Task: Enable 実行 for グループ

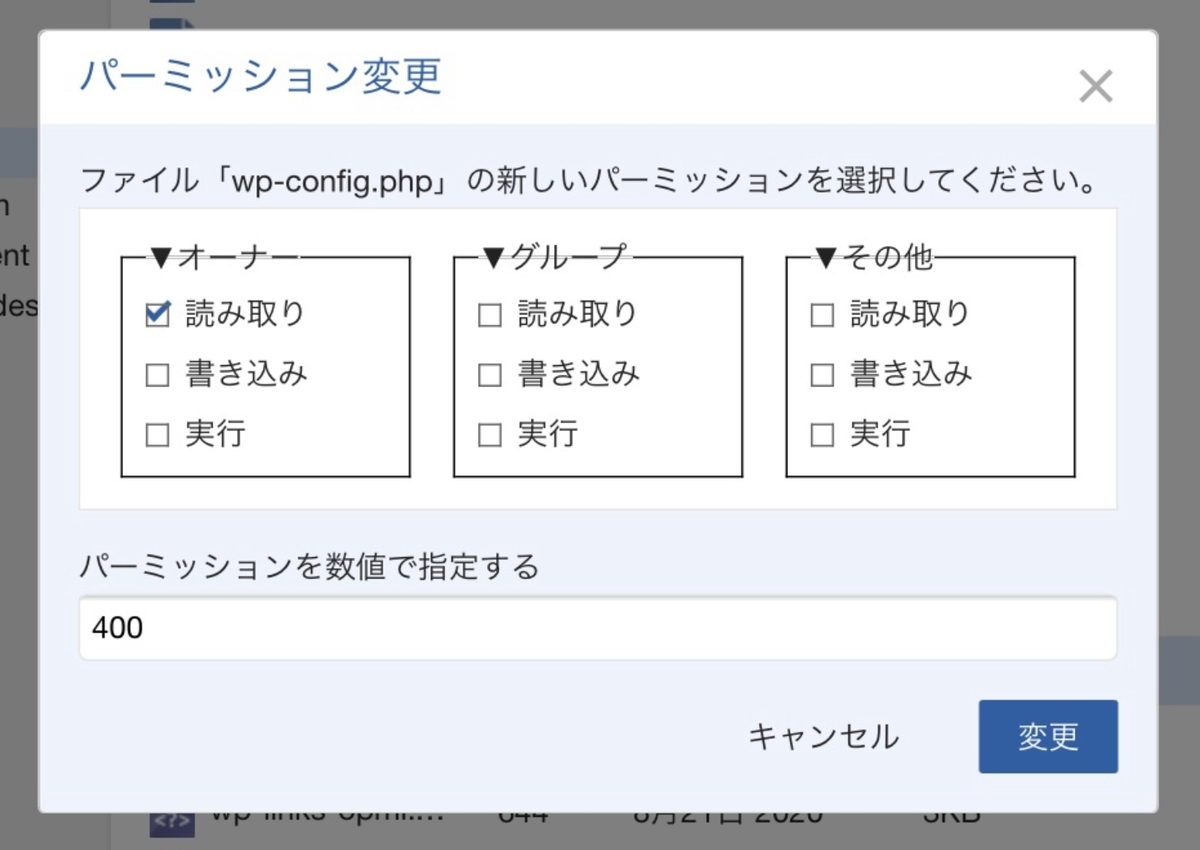Action: (489, 435)
